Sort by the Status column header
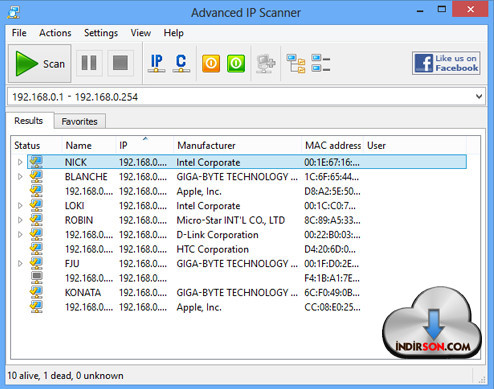This screenshot has height=389, width=494. tap(37, 145)
